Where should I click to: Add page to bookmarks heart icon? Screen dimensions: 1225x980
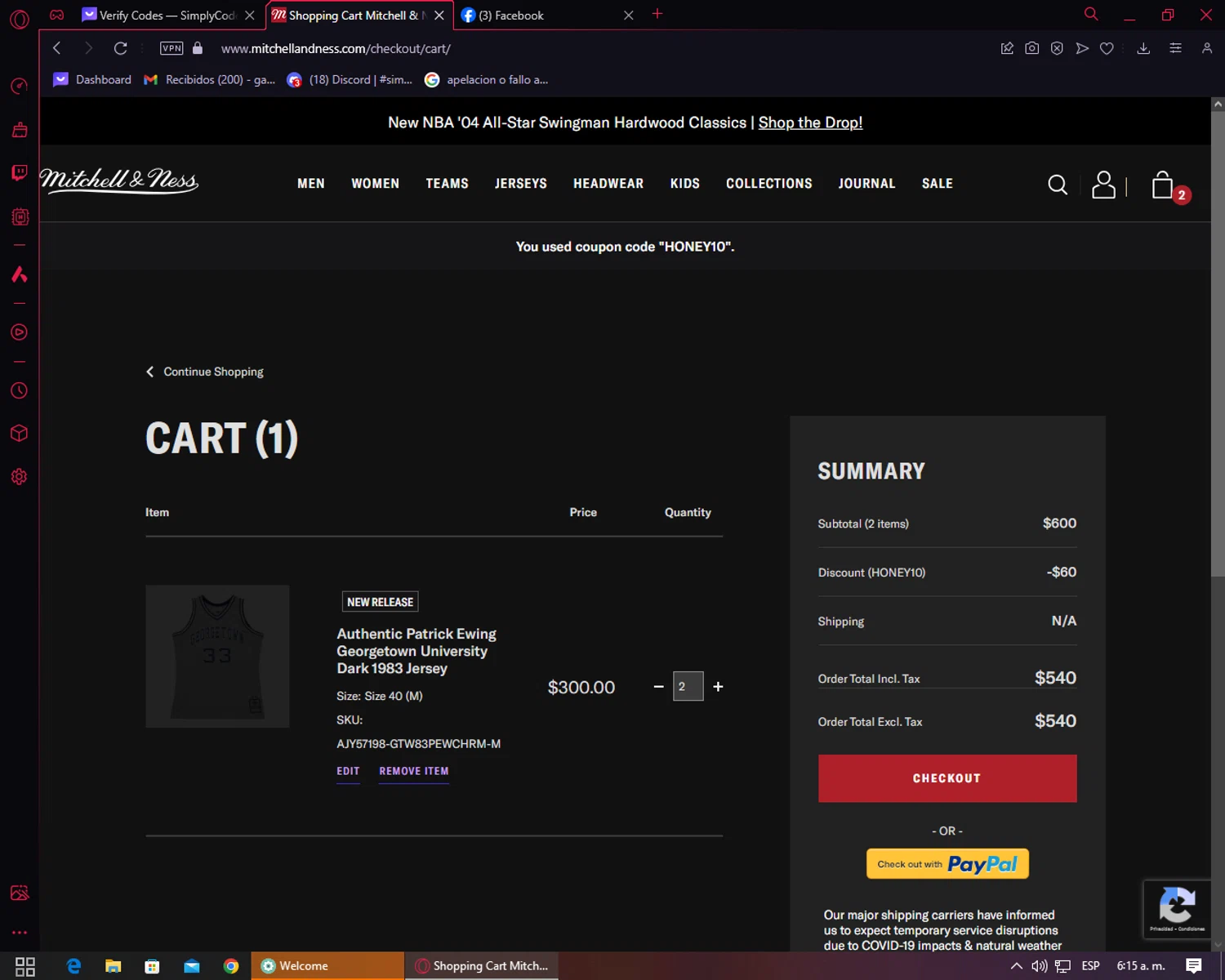point(1107,48)
